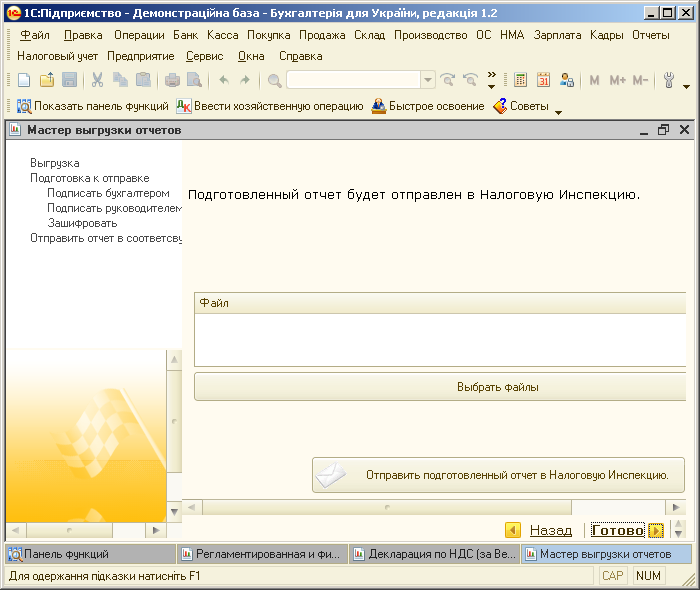Click the Выбрать файлы button
Viewport: 700px width, 590px height.
(x=440, y=387)
